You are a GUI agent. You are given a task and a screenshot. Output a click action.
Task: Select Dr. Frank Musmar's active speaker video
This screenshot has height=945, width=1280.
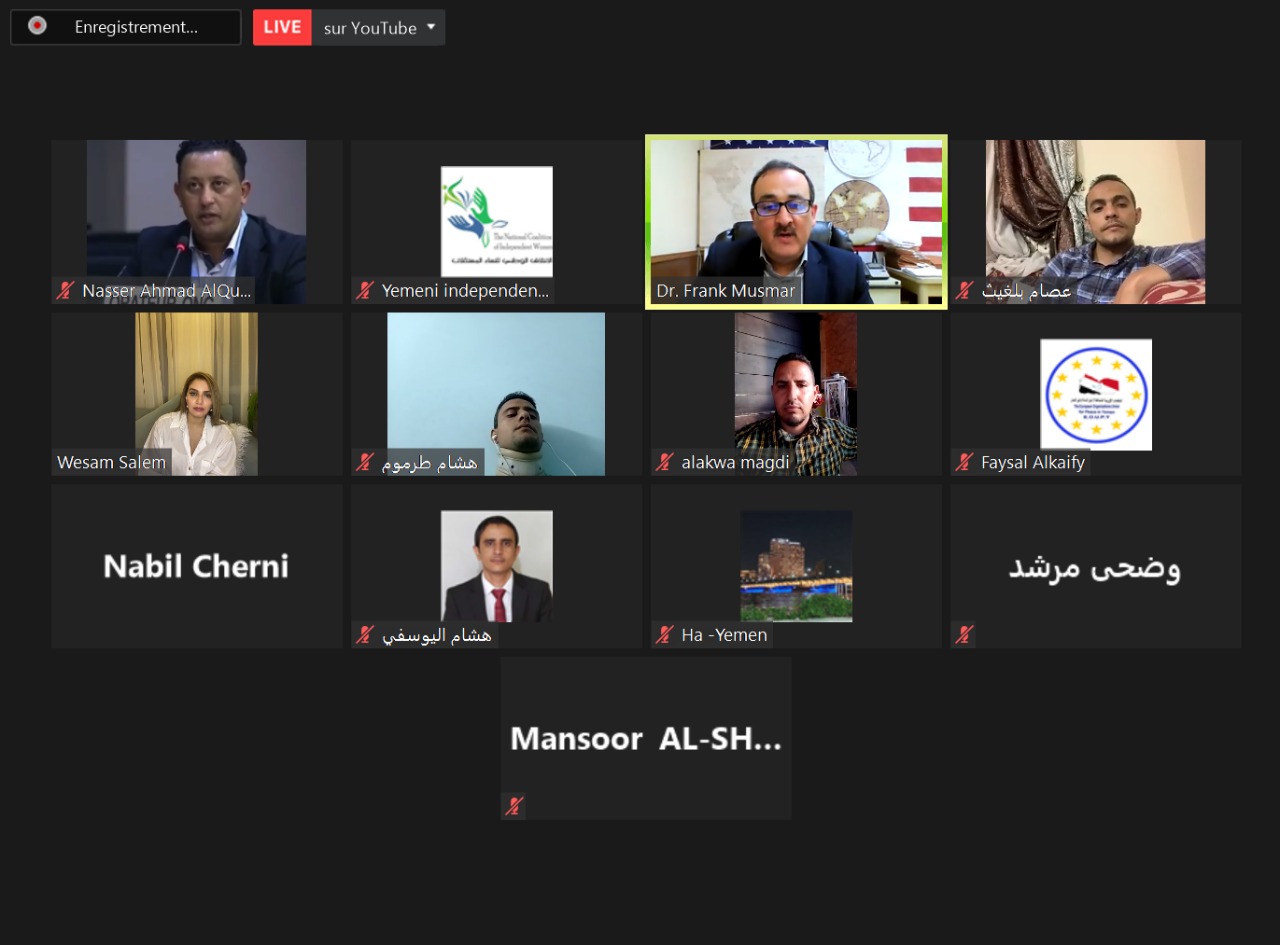[796, 222]
